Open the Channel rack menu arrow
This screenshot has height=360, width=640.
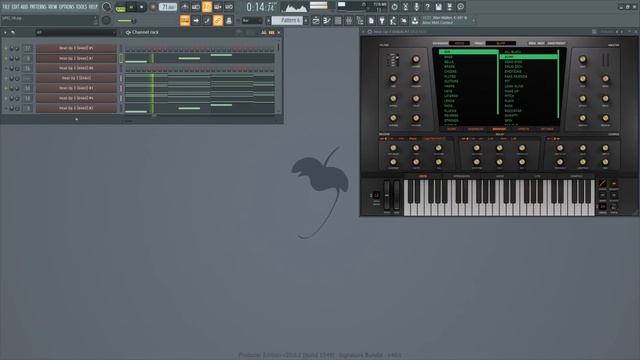click(5, 32)
